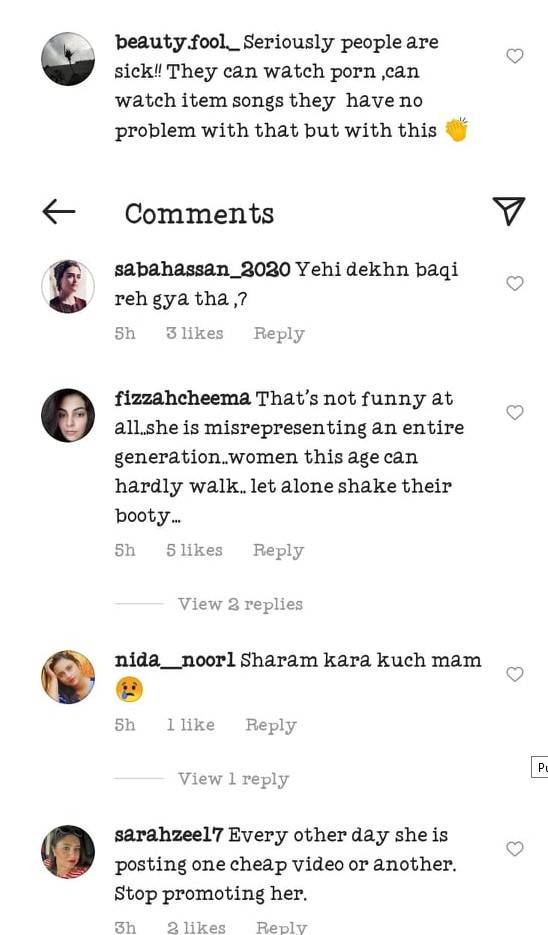
Task: Tap the paper plane share icon
Action: click(x=509, y=210)
